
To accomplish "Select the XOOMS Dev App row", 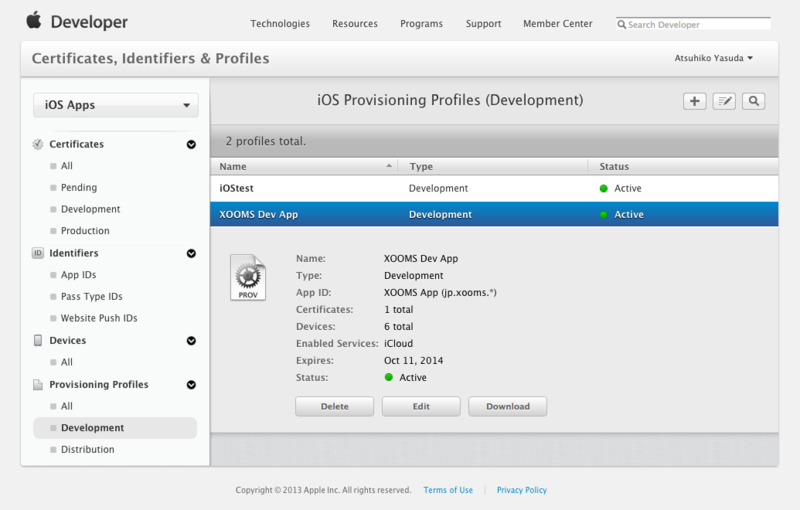I will pyautogui.click(x=494, y=214).
